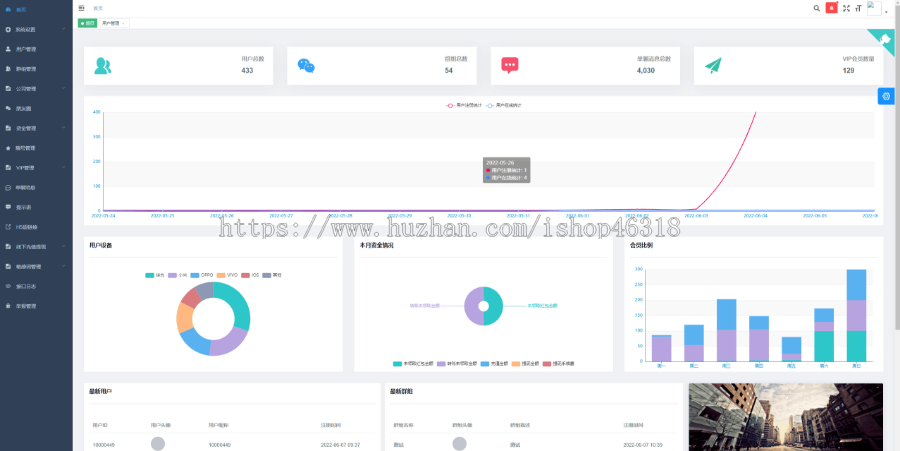Click the external link icon beside H5超链接
The image size is (900, 451).
[x=8, y=227]
